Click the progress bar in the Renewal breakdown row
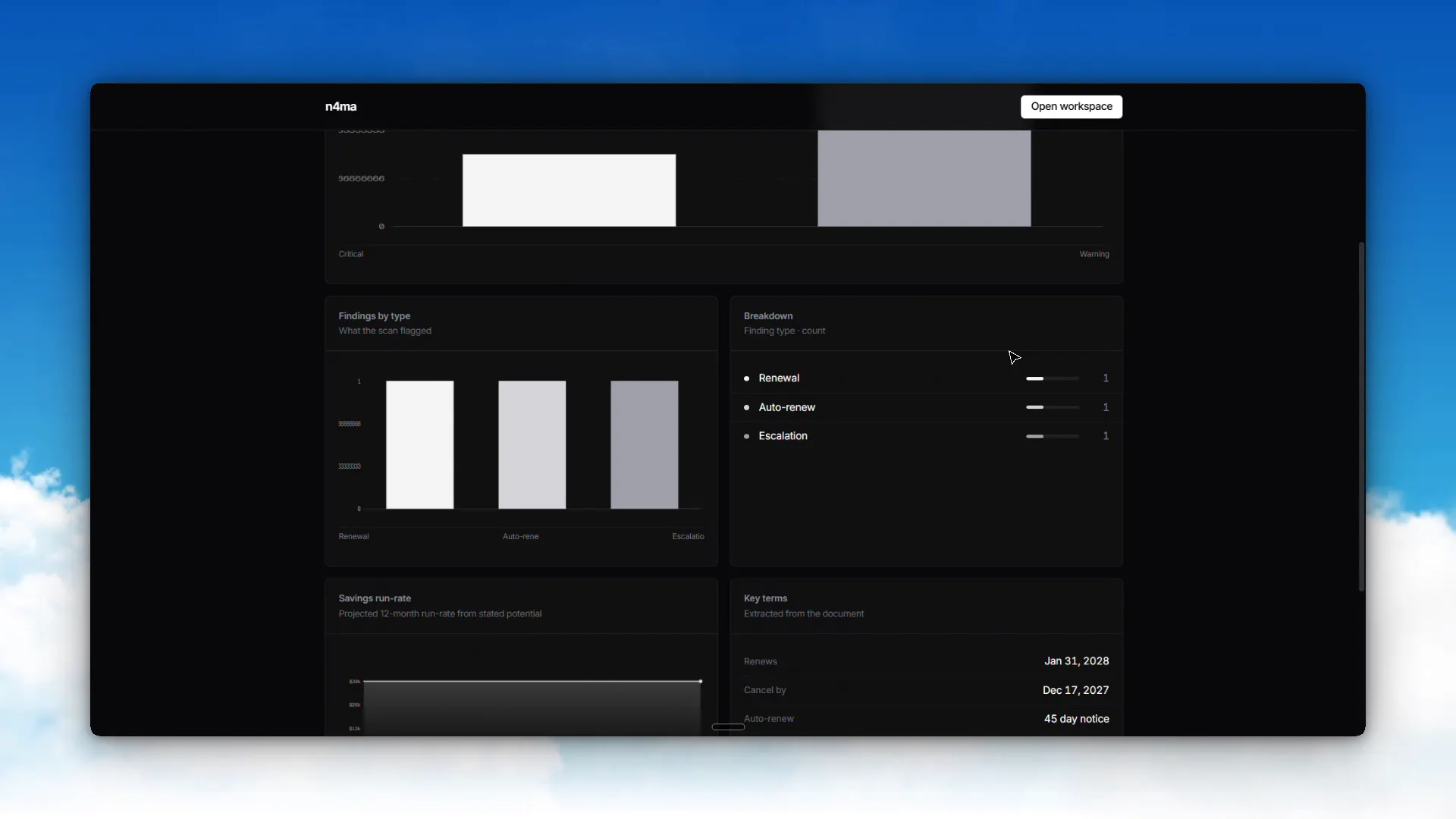The height and width of the screenshot is (819, 1456). coord(1053,378)
